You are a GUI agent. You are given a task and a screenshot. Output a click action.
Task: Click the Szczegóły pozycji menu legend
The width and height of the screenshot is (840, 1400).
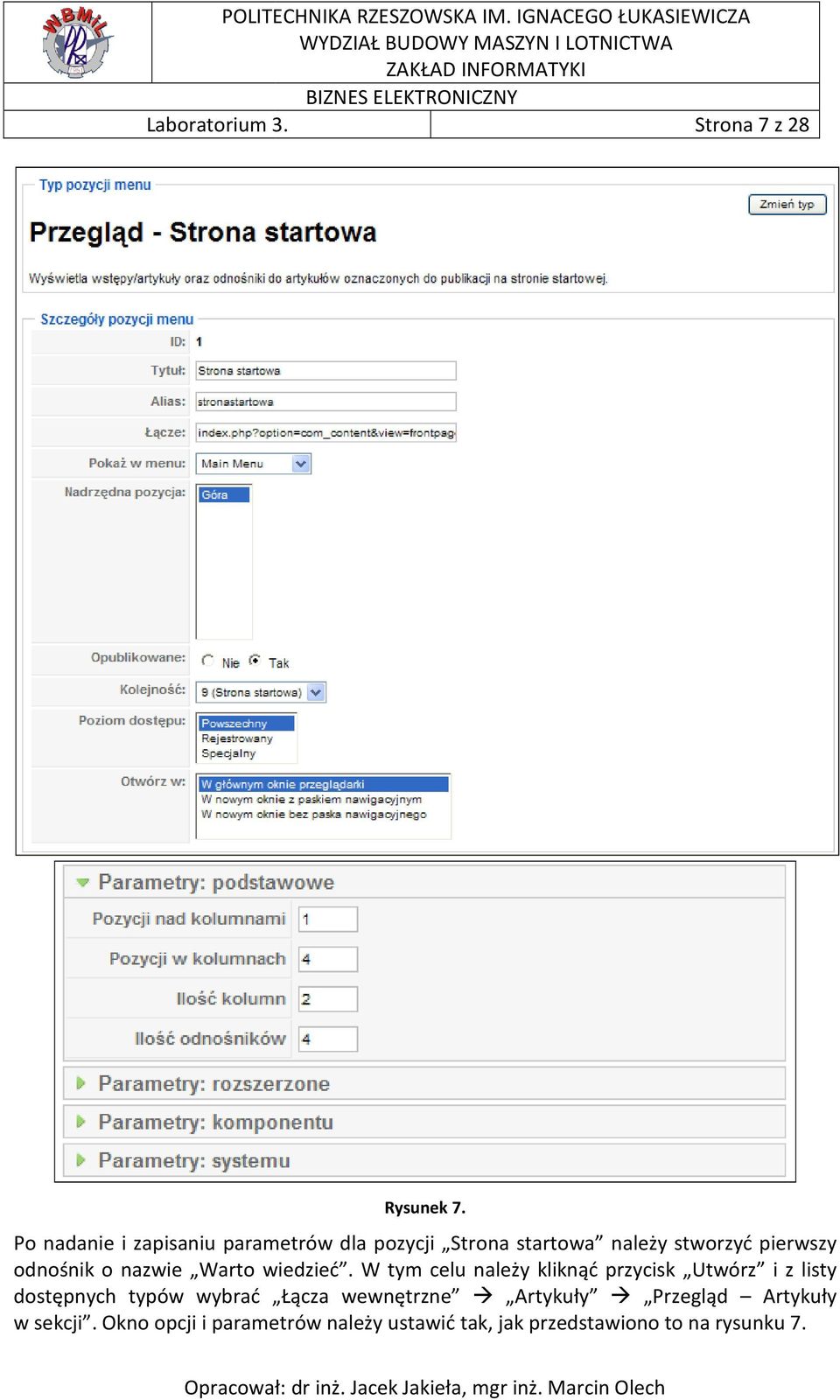click(117, 319)
